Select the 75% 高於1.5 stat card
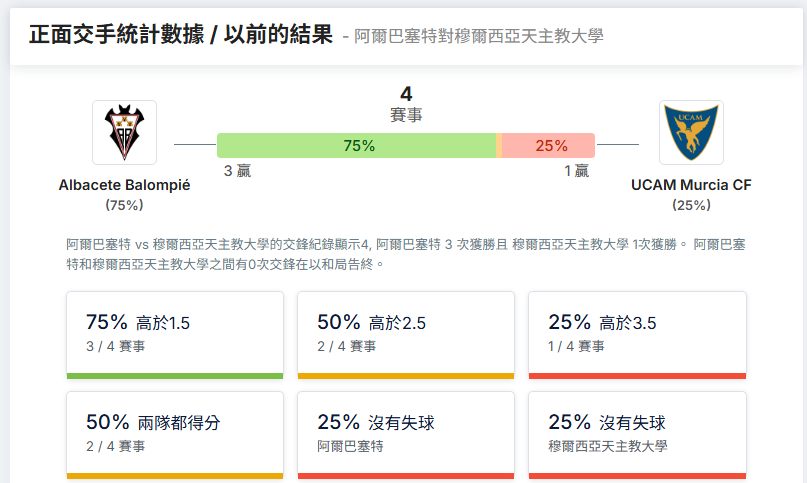 tap(175, 335)
